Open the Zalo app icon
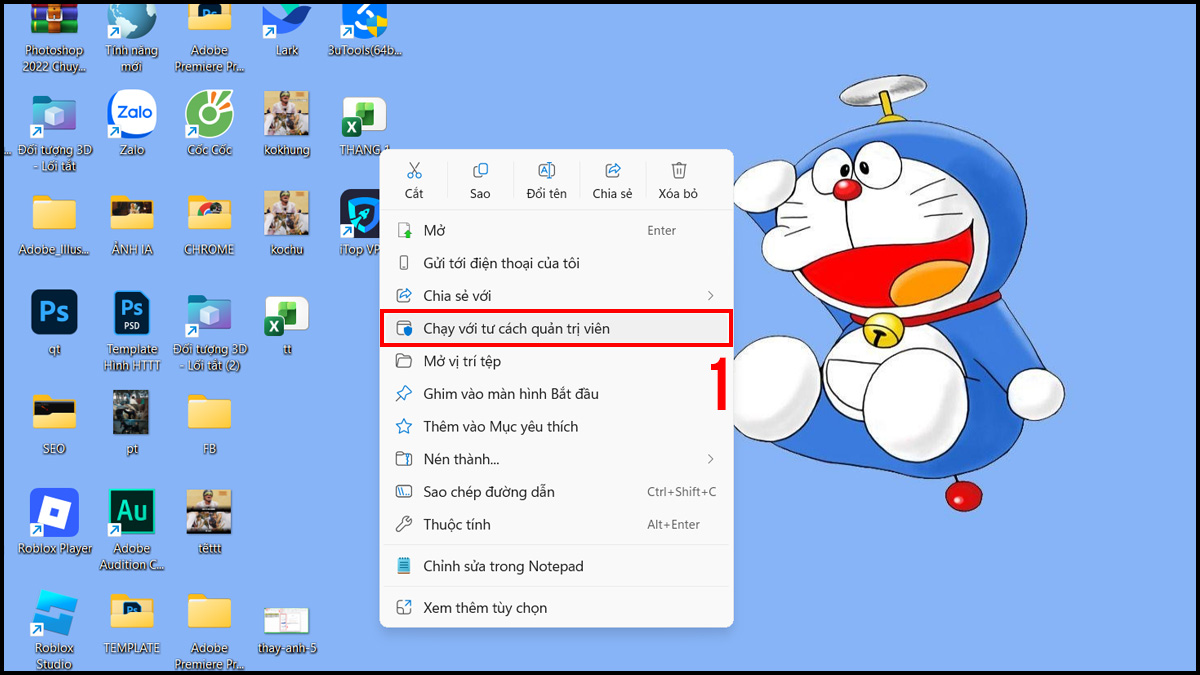The height and width of the screenshot is (675, 1200). (x=131, y=115)
